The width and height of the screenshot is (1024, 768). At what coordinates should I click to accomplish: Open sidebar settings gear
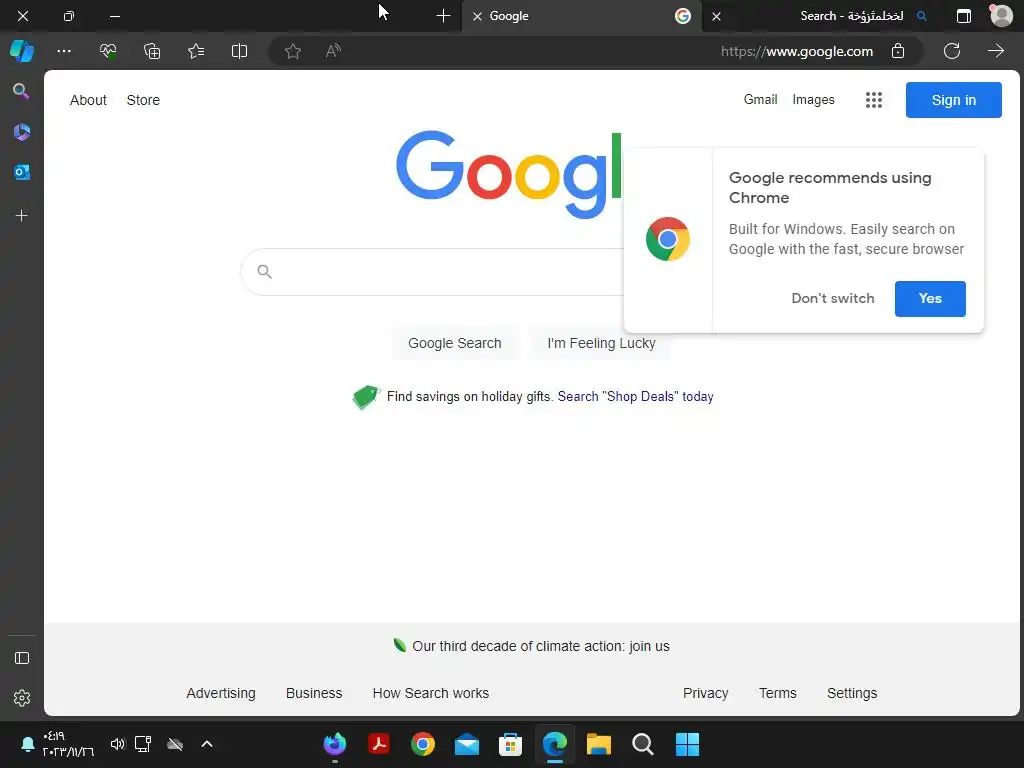(x=22, y=698)
